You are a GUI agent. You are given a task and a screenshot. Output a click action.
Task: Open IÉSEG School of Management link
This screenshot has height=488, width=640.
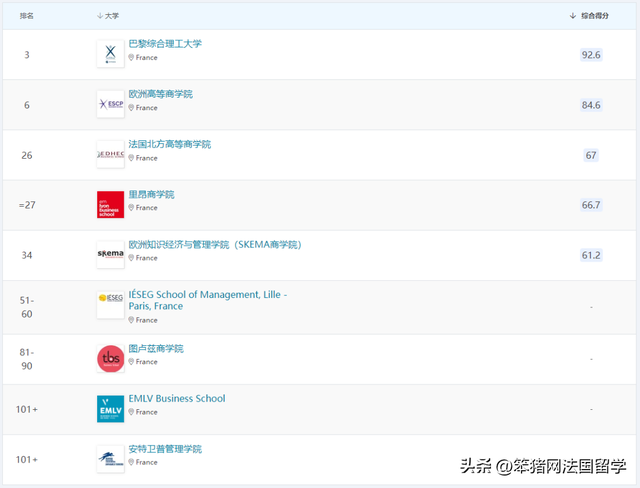[x=208, y=300]
